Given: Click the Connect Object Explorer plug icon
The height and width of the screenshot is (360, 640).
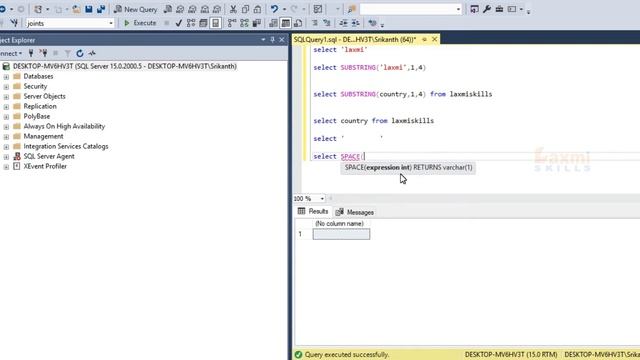Looking at the screenshot, I should pos(31,53).
